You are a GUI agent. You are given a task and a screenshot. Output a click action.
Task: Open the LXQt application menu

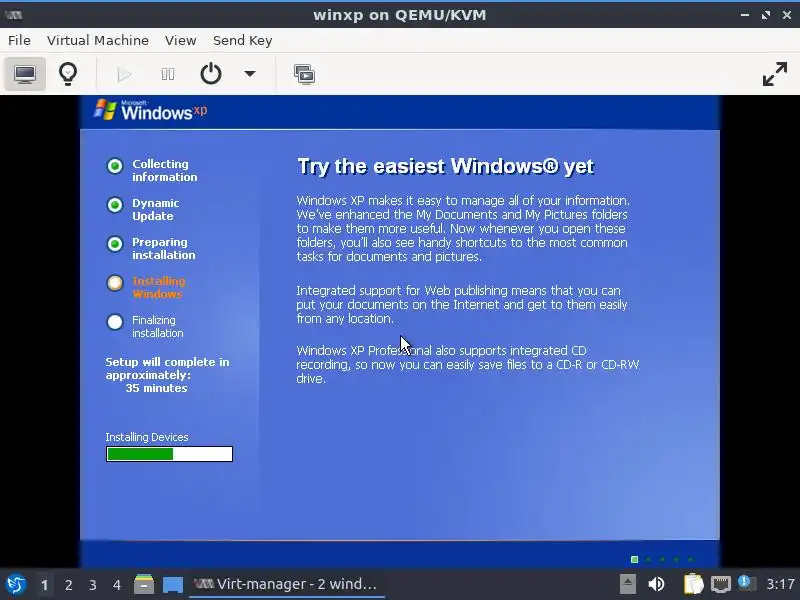point(16,584)
